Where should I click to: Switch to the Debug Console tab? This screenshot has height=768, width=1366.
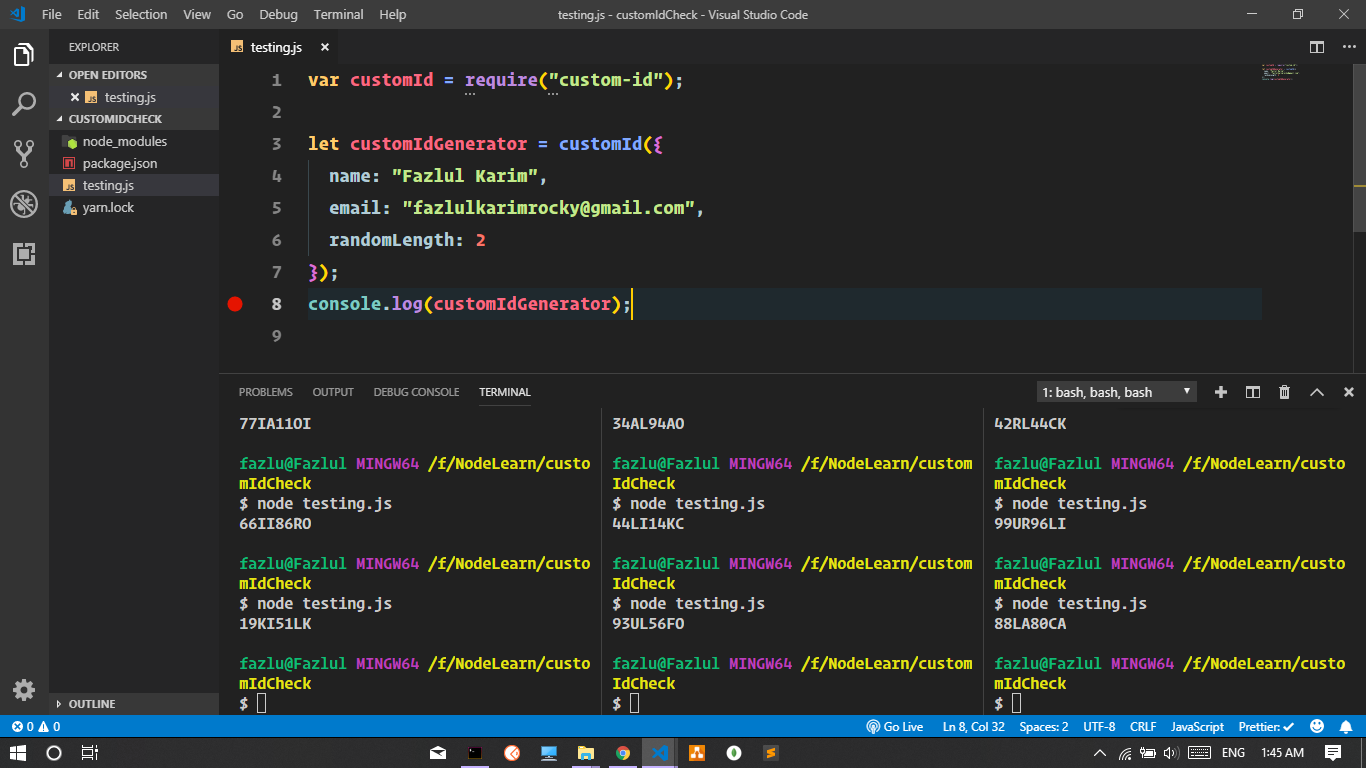pyautogui.click(x=416, y=392)
